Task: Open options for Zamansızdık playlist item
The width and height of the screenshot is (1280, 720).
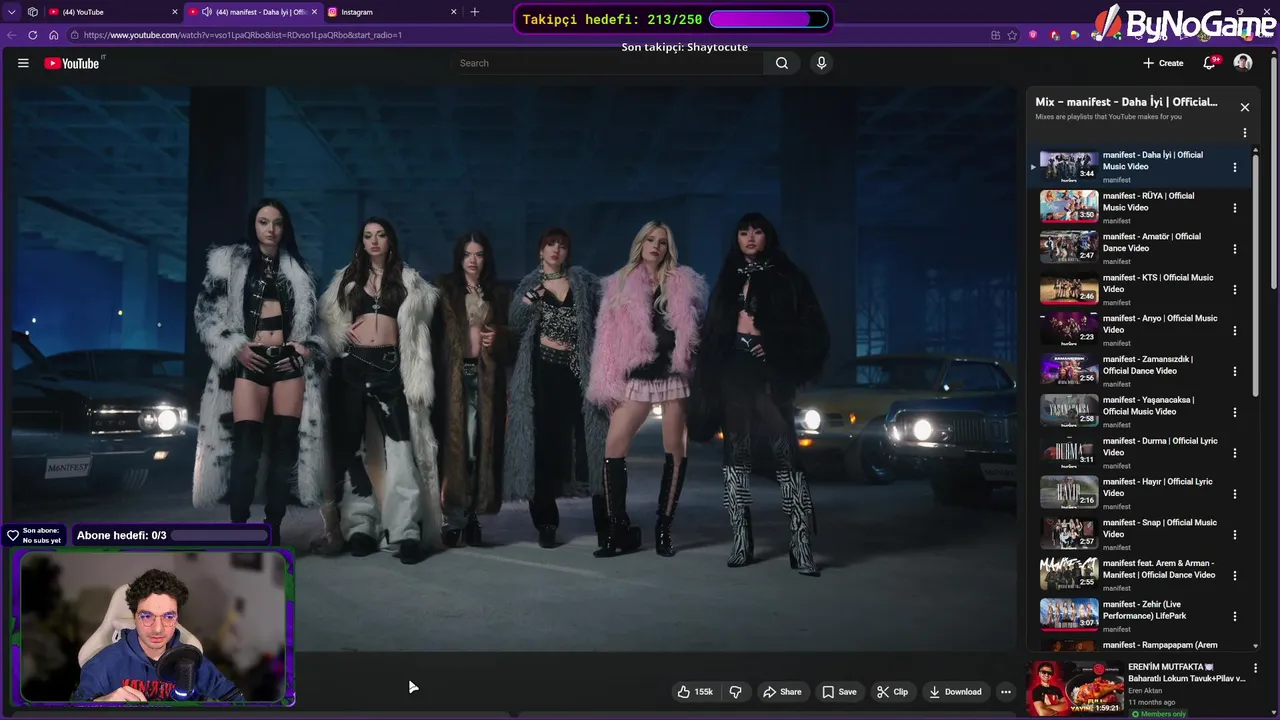Action: [1235, 372]
